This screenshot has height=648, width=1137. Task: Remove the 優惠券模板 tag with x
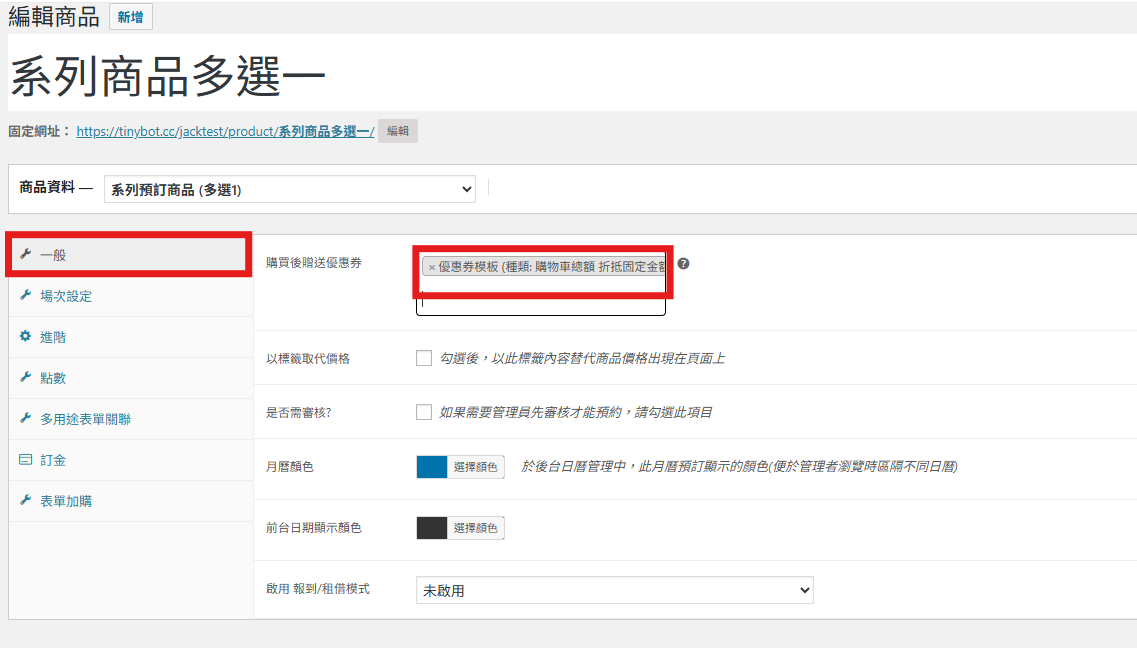pos(432,267)
